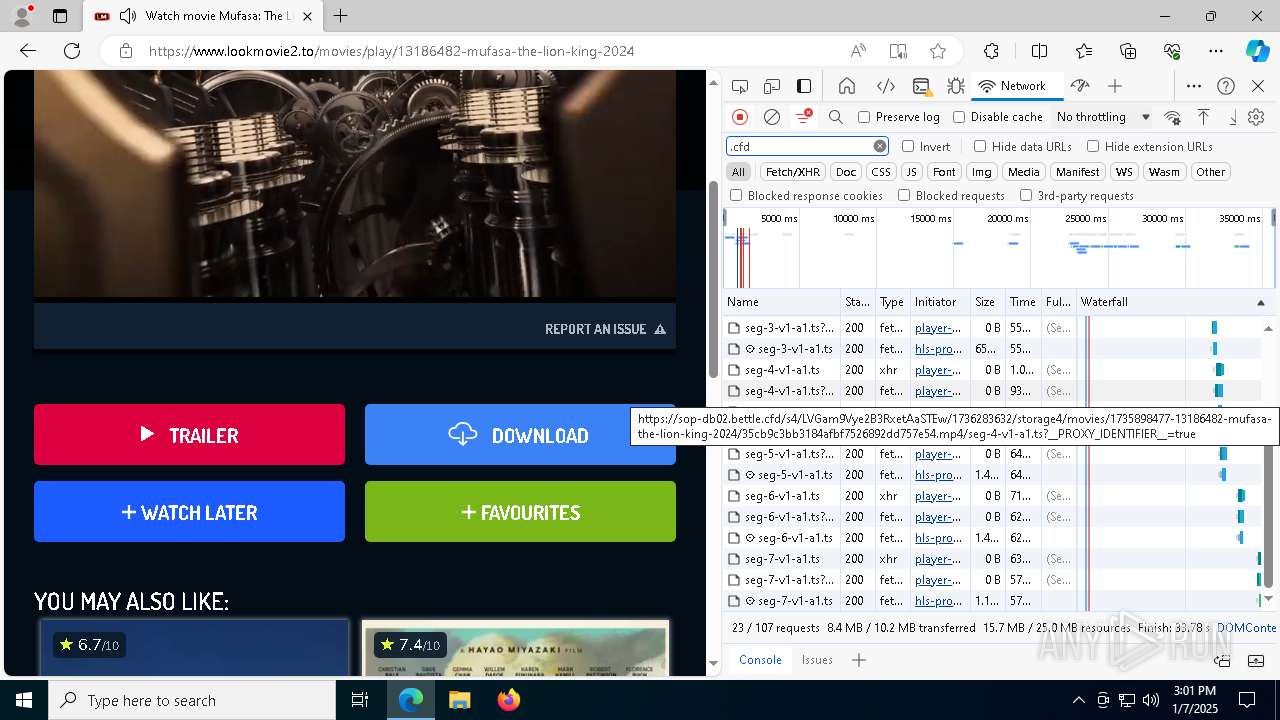Open the Windows Start menu
This screenshot has width=1280, height=720.
coord(24,700)
